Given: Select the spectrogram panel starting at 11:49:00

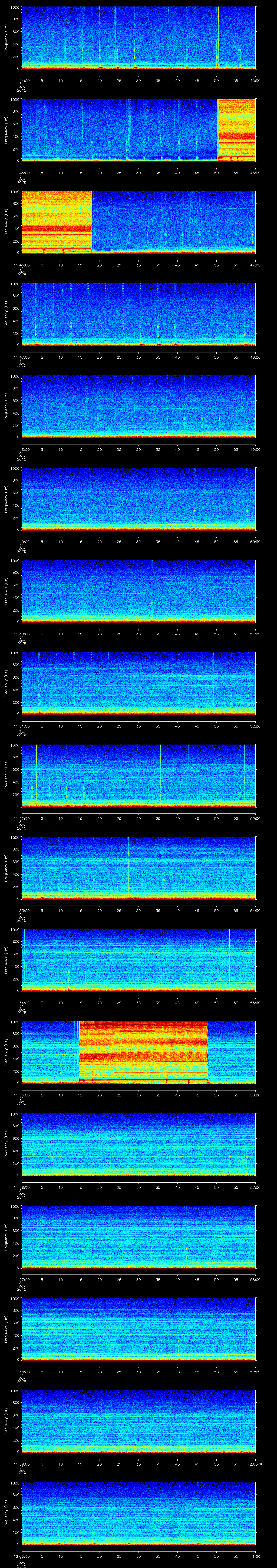Looking at the screenshot, I should (x=138, y=499).
